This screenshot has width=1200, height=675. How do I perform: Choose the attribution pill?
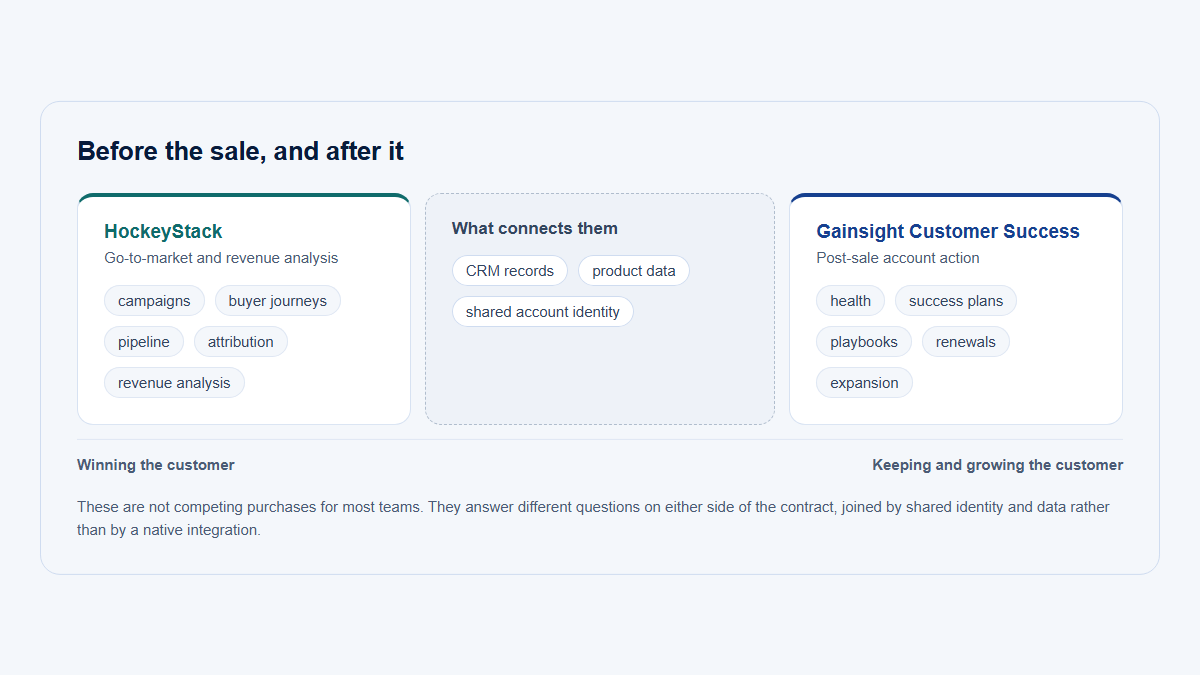tap(241, 342)
